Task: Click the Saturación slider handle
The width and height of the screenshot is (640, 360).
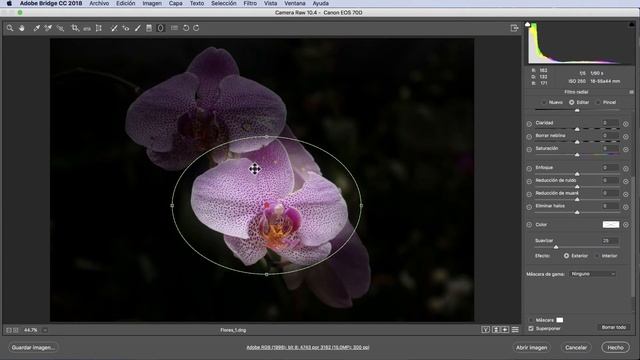Action: (577, 155)
